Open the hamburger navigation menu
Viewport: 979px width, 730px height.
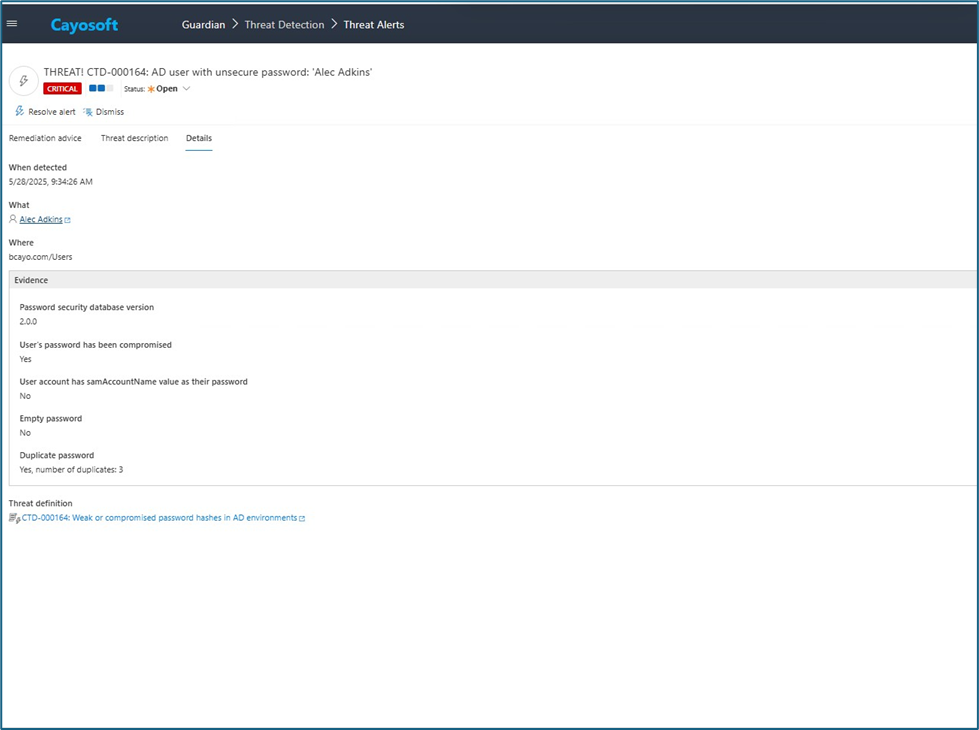coord(12,24)
